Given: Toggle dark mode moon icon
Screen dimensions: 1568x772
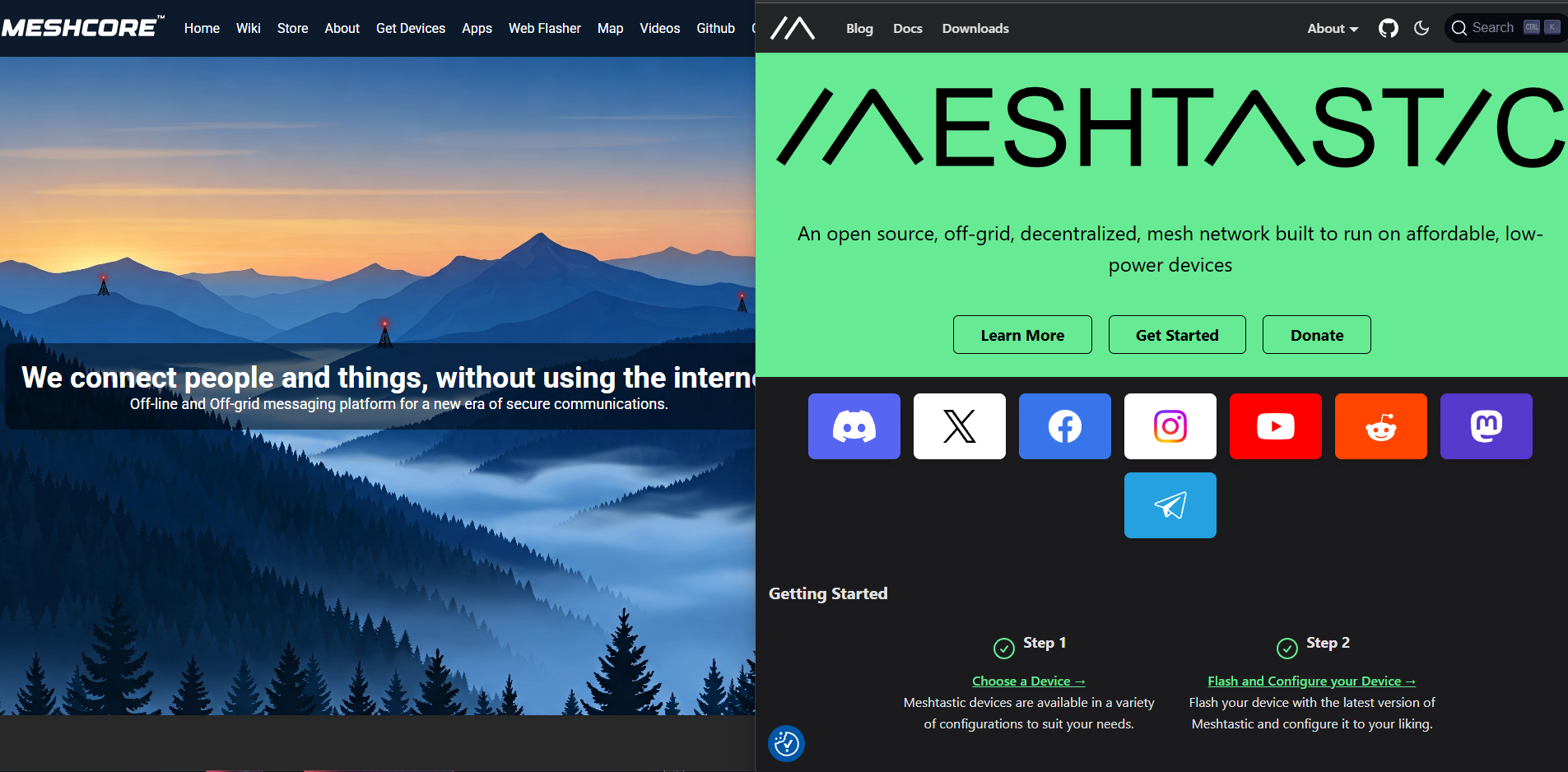Looking at the screenshot, I should (1421, 28).
